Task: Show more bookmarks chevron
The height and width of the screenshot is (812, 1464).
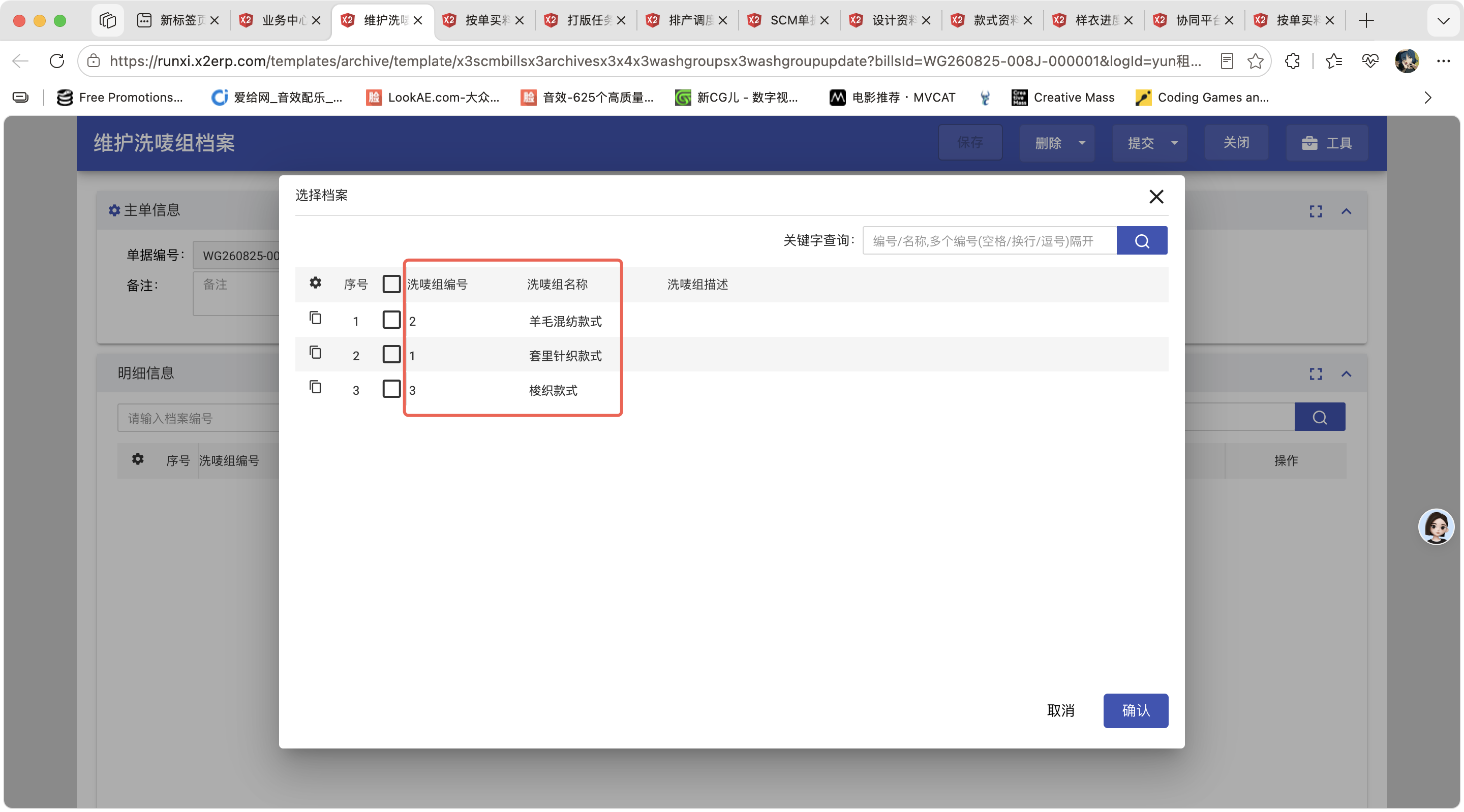Action: (1427, 98)
